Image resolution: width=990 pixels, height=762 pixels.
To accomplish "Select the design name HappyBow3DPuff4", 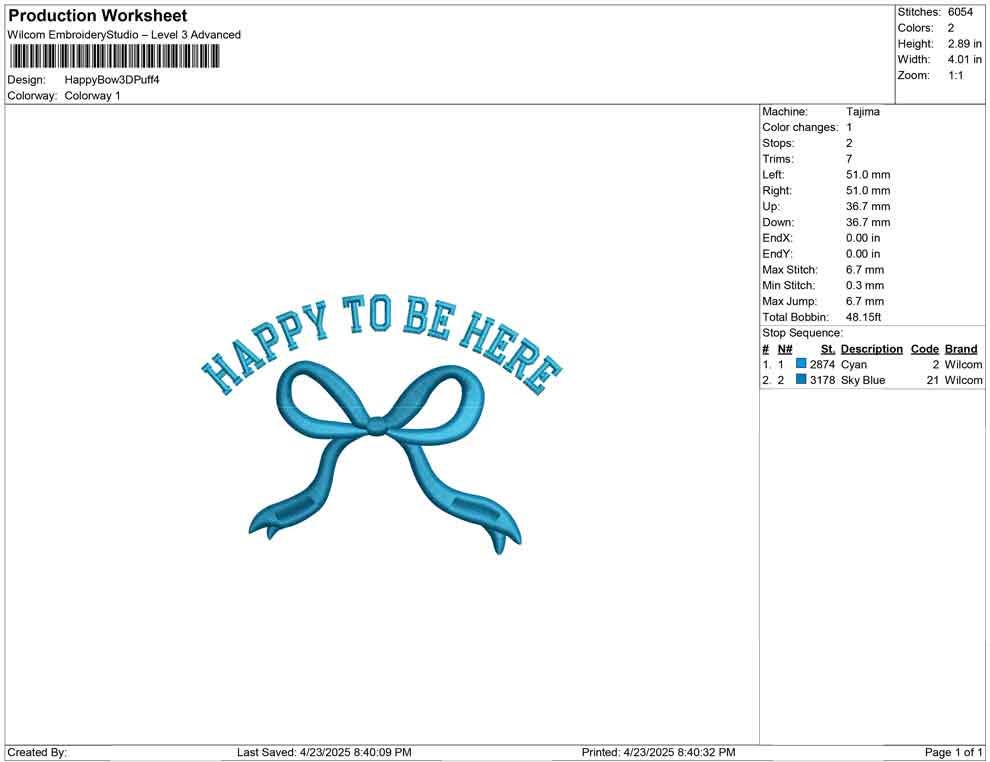I will (112, 79).
